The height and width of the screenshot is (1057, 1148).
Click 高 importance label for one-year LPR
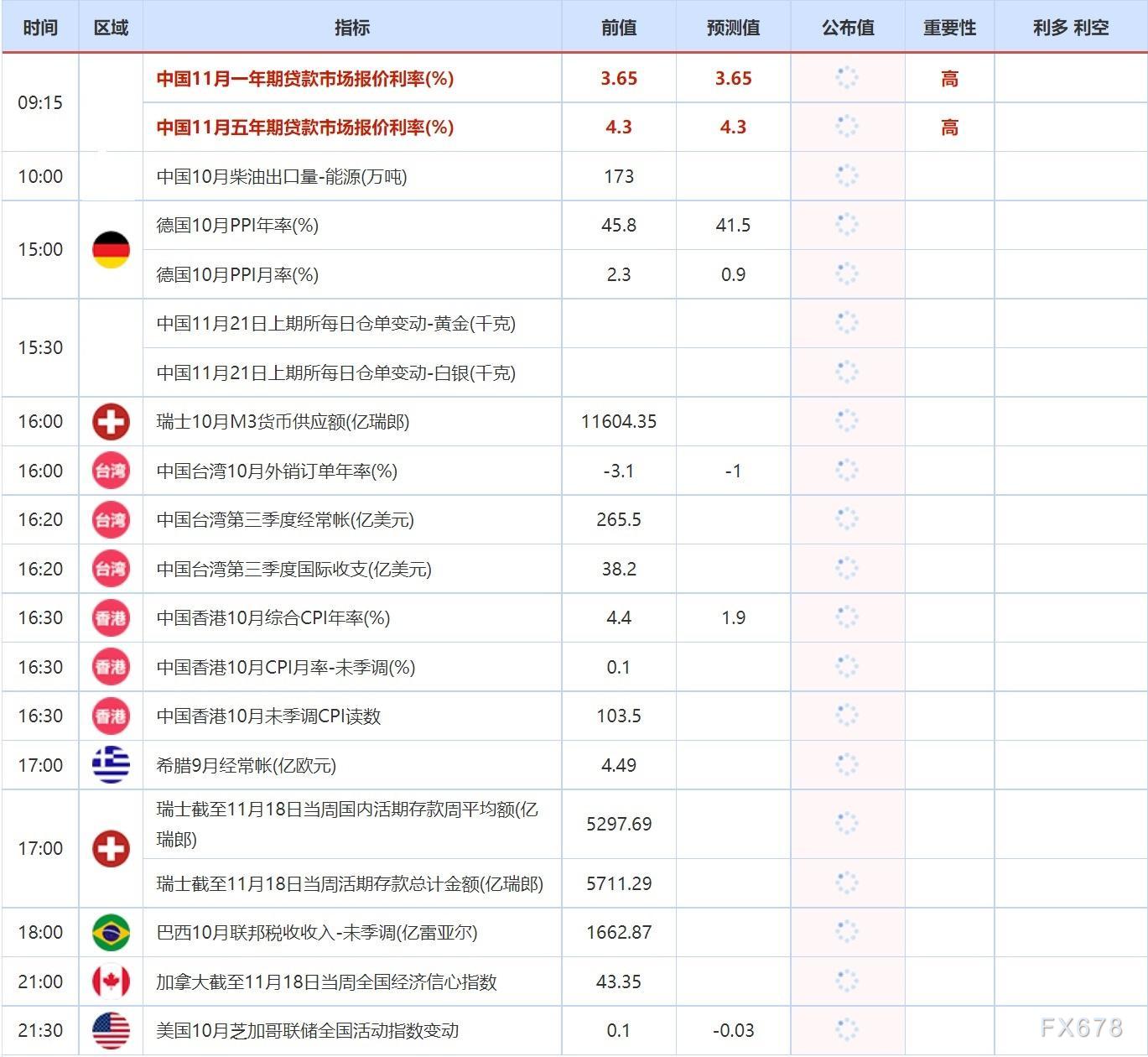(949, 78)
